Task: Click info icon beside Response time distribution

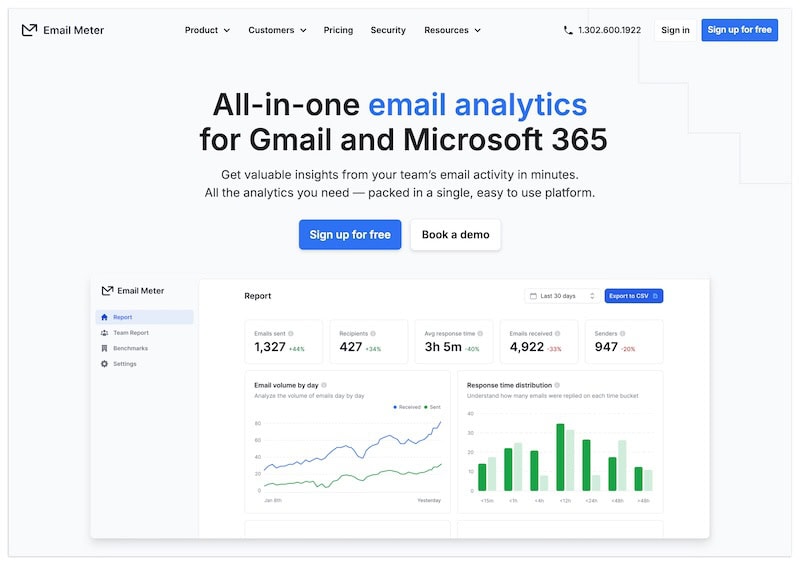Action: [x=556, y=385]
